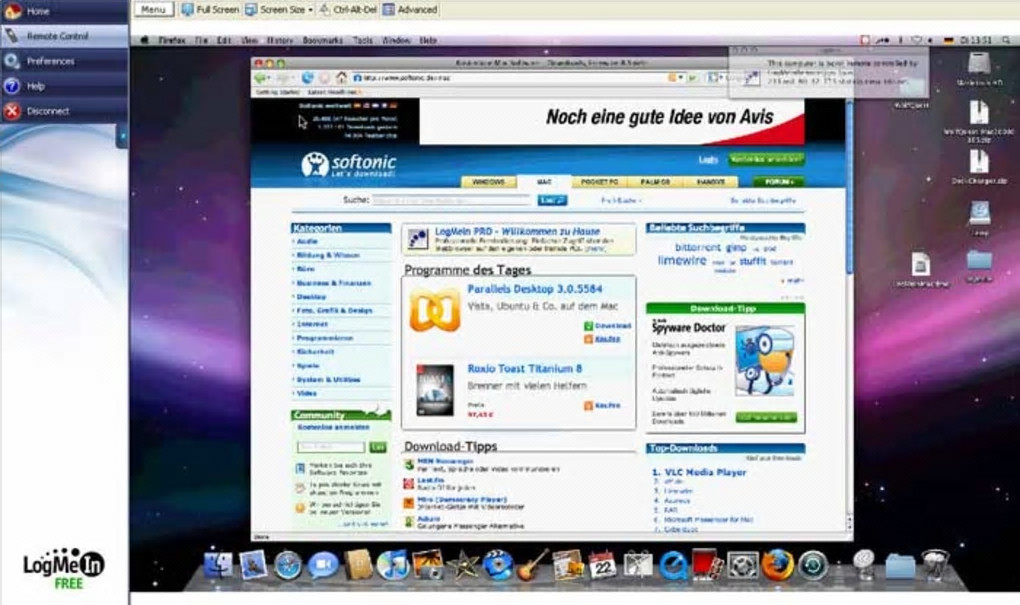This screenshot has height=605, width=1020.
Task: Click the Parallels Desktop icon
Action: tap(435, 310)
